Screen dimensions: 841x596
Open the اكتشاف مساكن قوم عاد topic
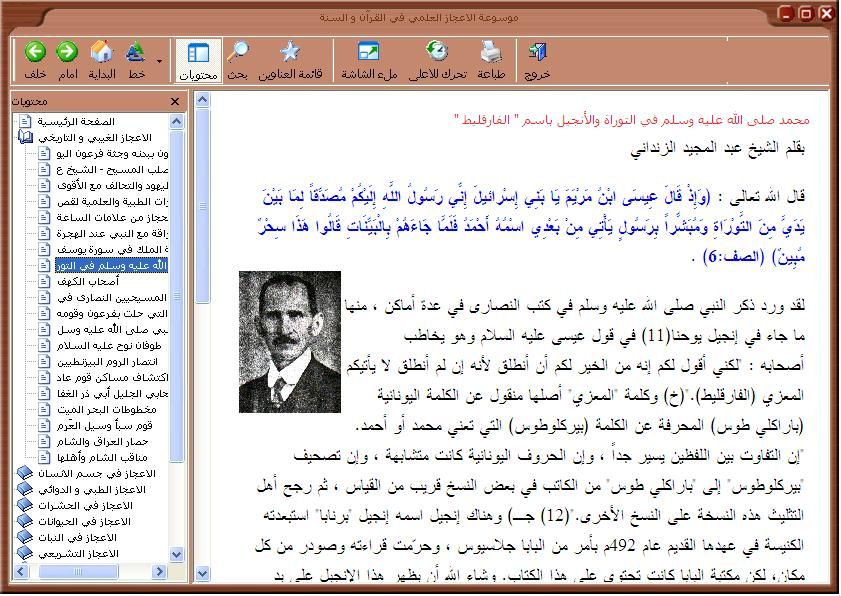click(x=112, y=378)
